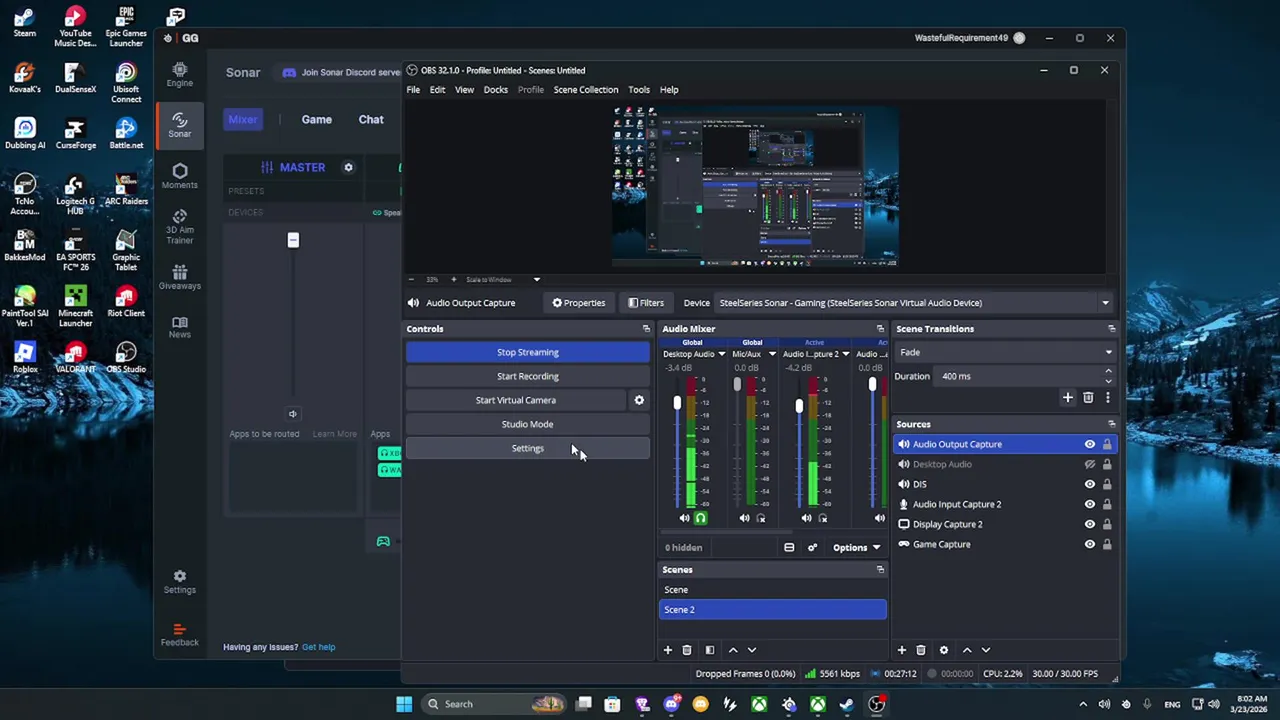
Task: Expand the Device dropdown for SteelSeries Sonar
Action: click(1105, 303)
